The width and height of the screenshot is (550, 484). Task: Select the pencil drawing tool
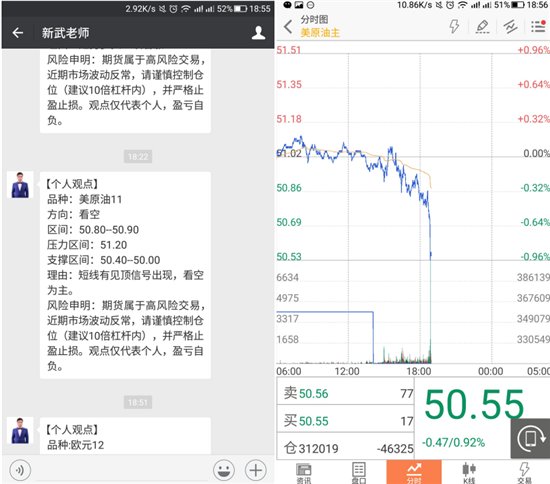(x=483, y=26)
